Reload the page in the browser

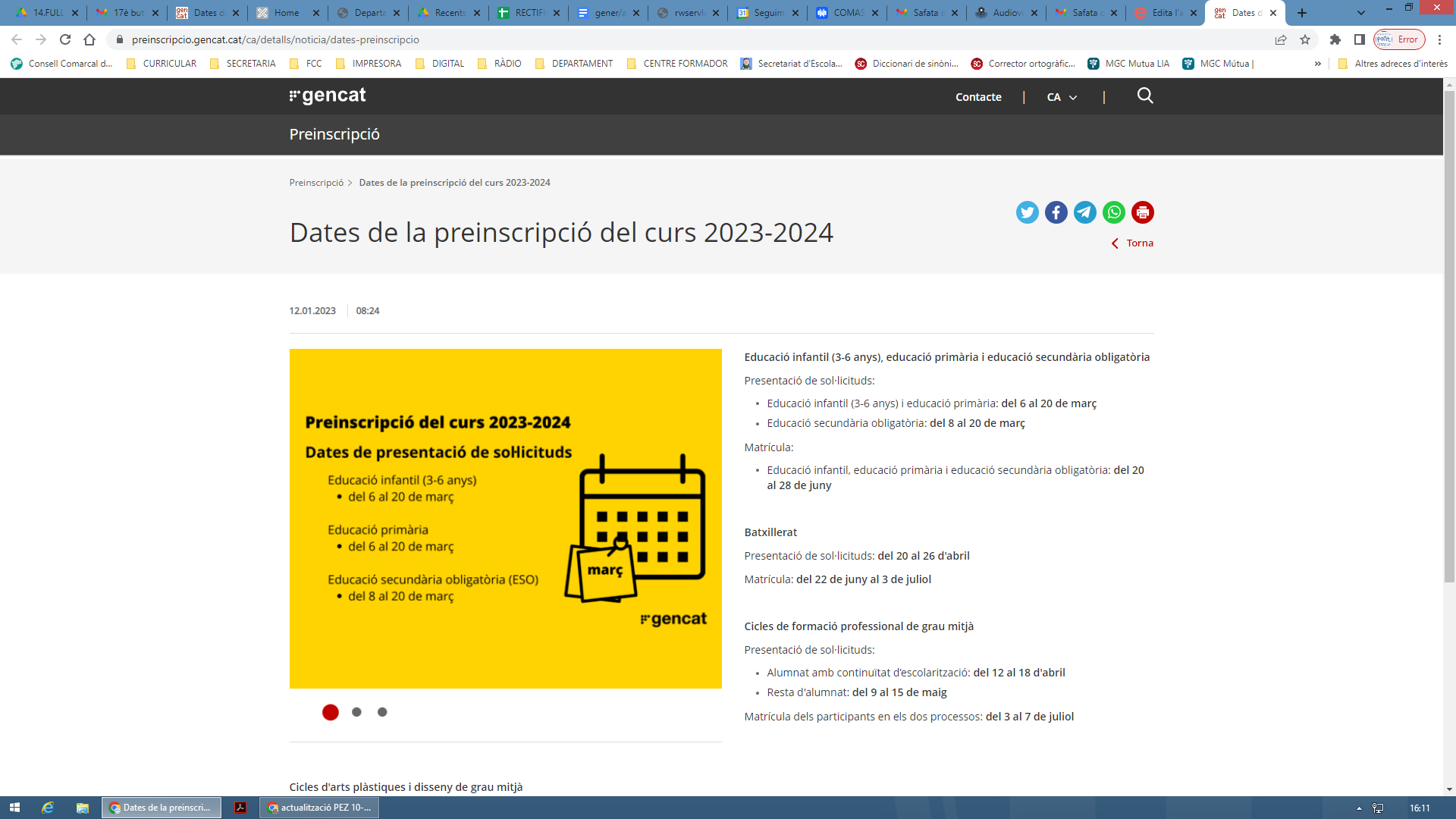click(x=65, y=39)
